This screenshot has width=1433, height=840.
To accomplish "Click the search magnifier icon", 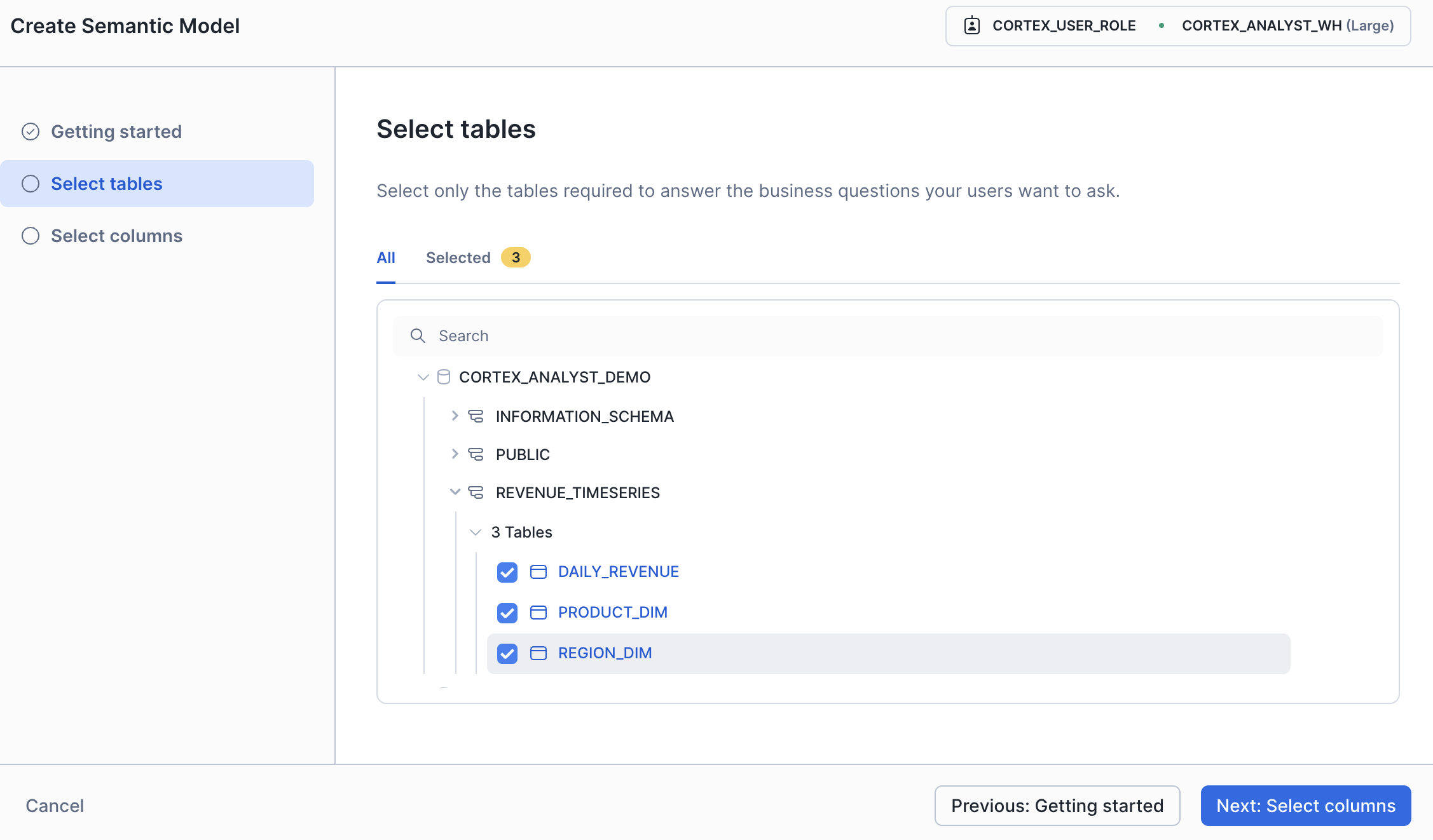I will pos(418,335).
